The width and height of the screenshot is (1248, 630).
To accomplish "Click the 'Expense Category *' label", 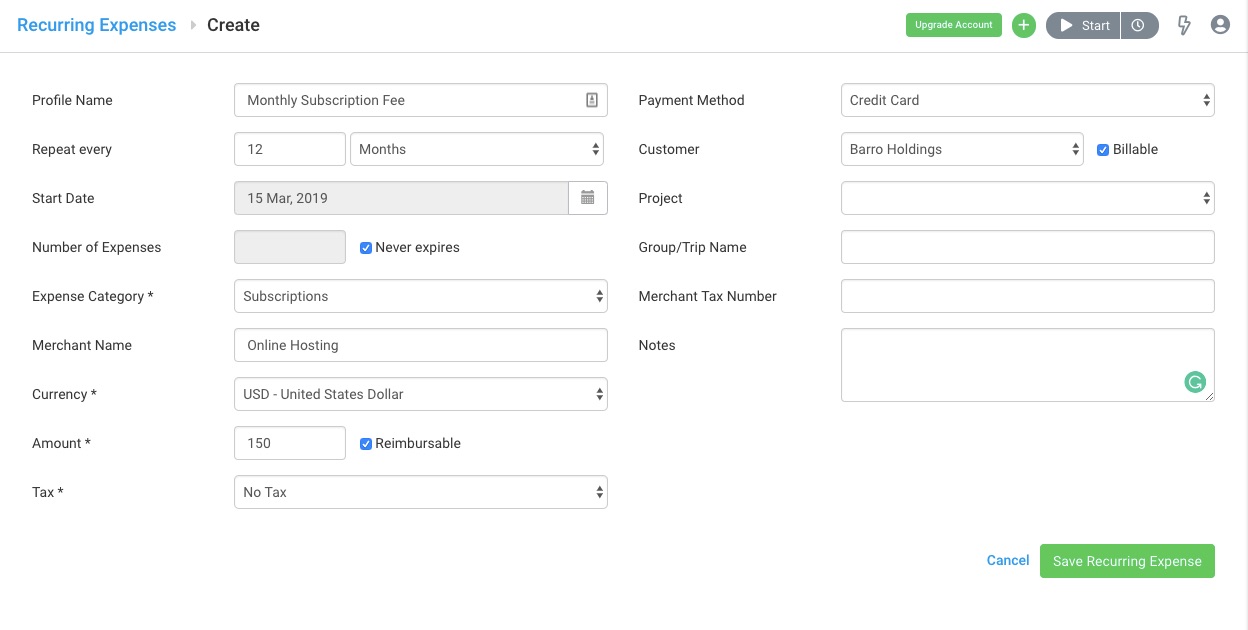I will [x=93, y=296].
